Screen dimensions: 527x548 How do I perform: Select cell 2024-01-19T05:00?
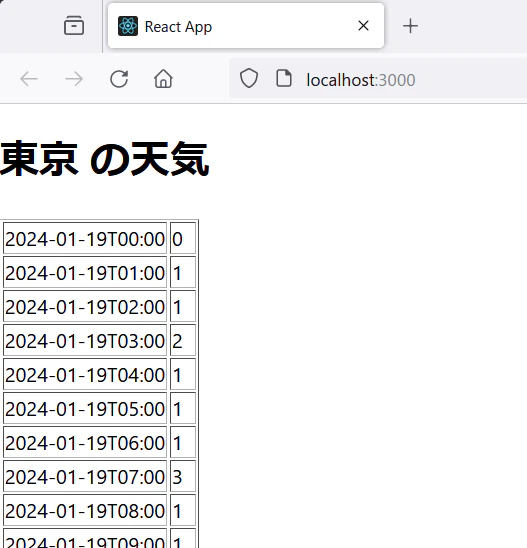pyautogui.click(x=85, y=408)
